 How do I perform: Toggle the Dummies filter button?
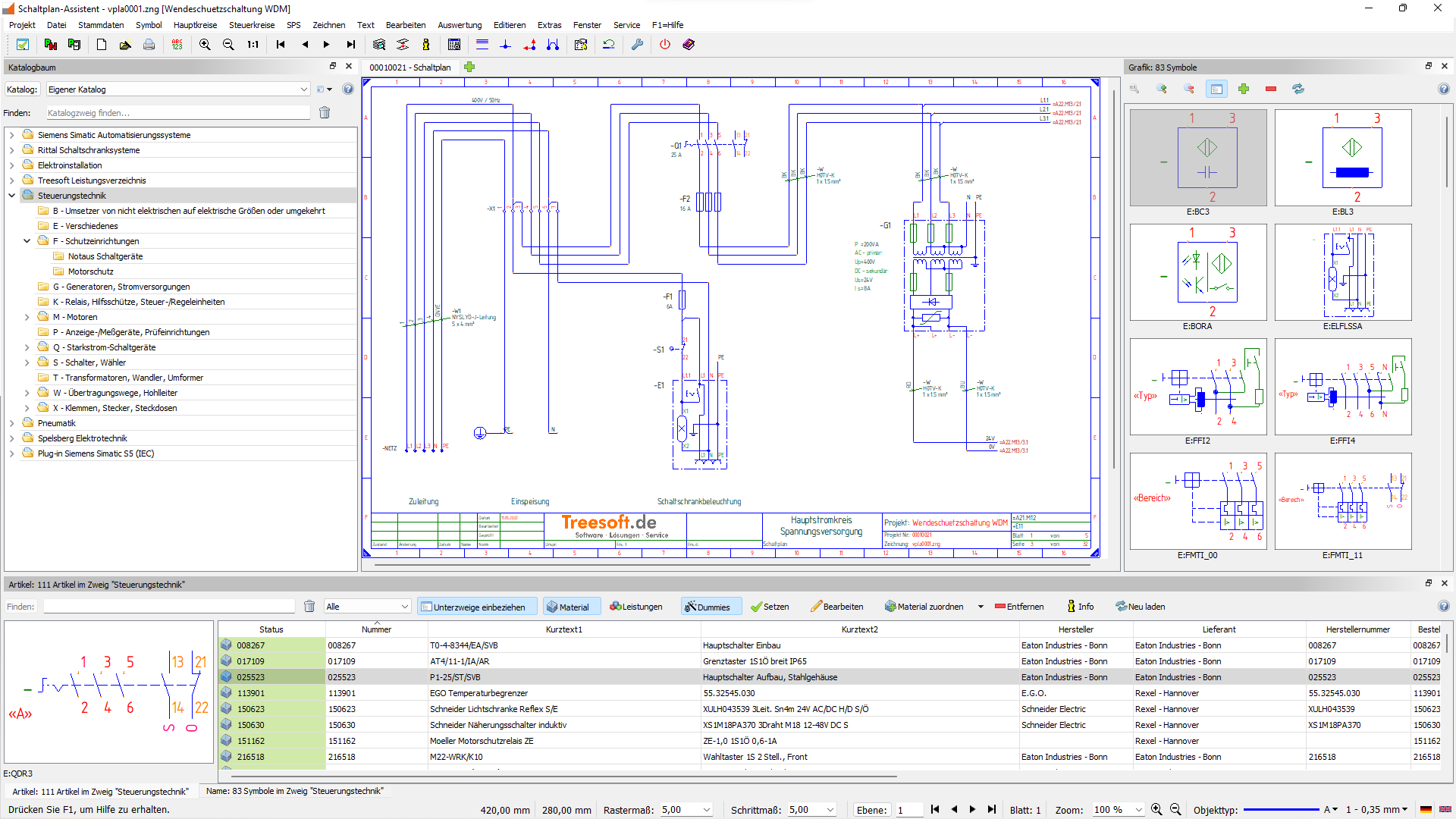coord(711,607)
